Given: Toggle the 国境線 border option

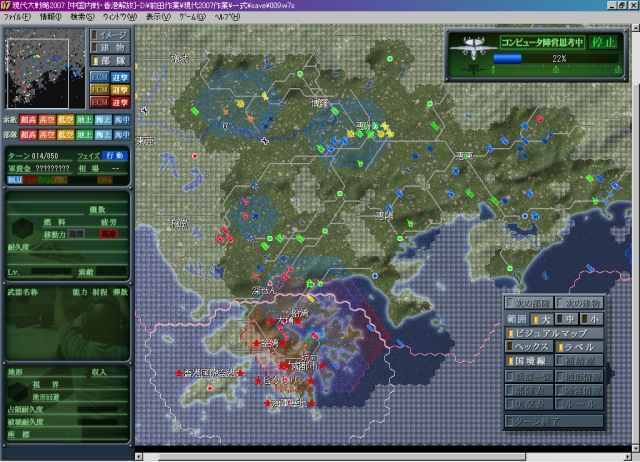Looking at the screenshot, I should pyautogui.click(x=529, y=361).
